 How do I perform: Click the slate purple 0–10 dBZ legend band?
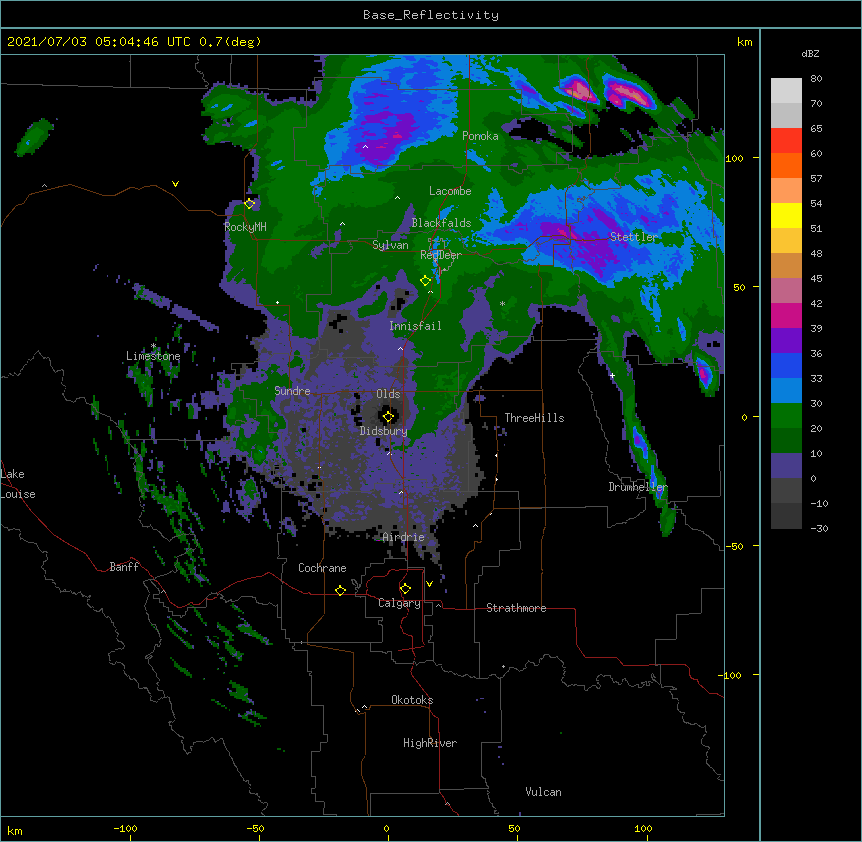[x=786, y=466]
